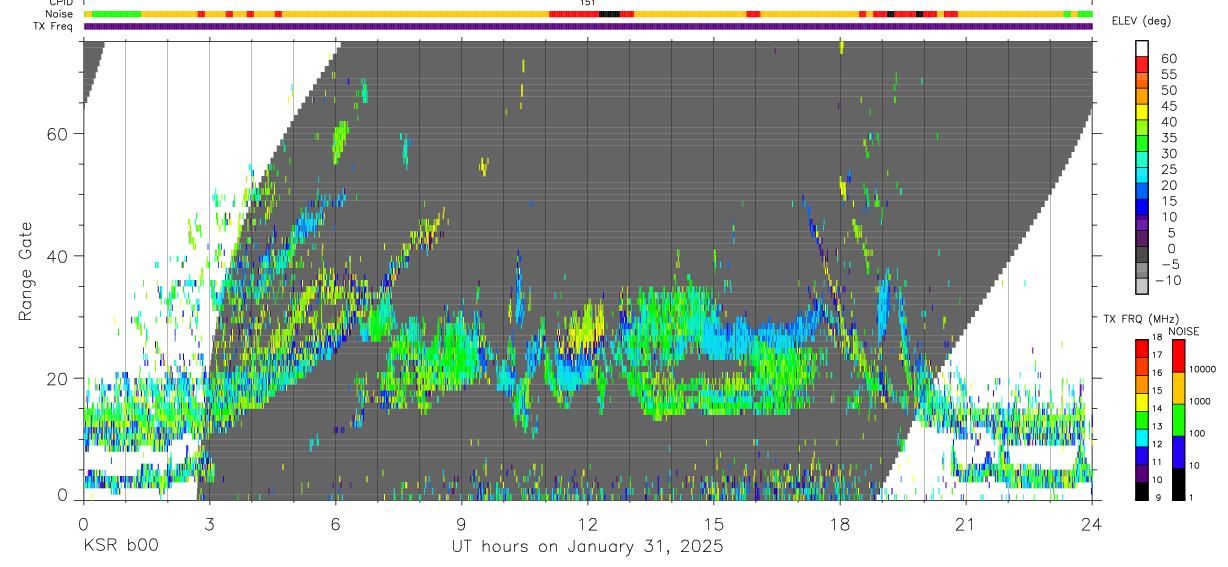The image size is (1228, 567).
Task: Click the yellow 14 MHz frequency swatch
Action: point(1142,402)
